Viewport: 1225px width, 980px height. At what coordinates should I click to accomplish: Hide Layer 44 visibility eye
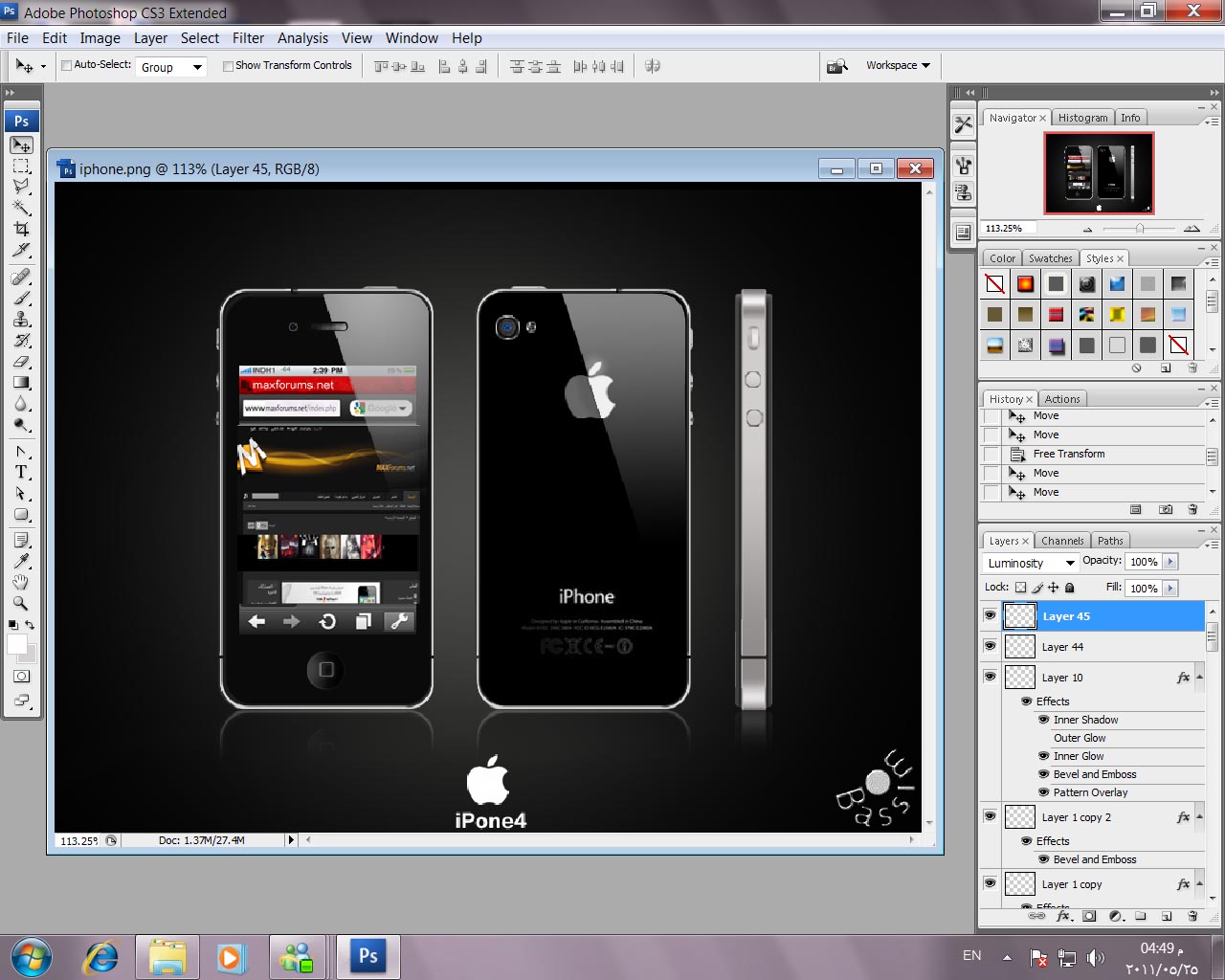point(990,646)
